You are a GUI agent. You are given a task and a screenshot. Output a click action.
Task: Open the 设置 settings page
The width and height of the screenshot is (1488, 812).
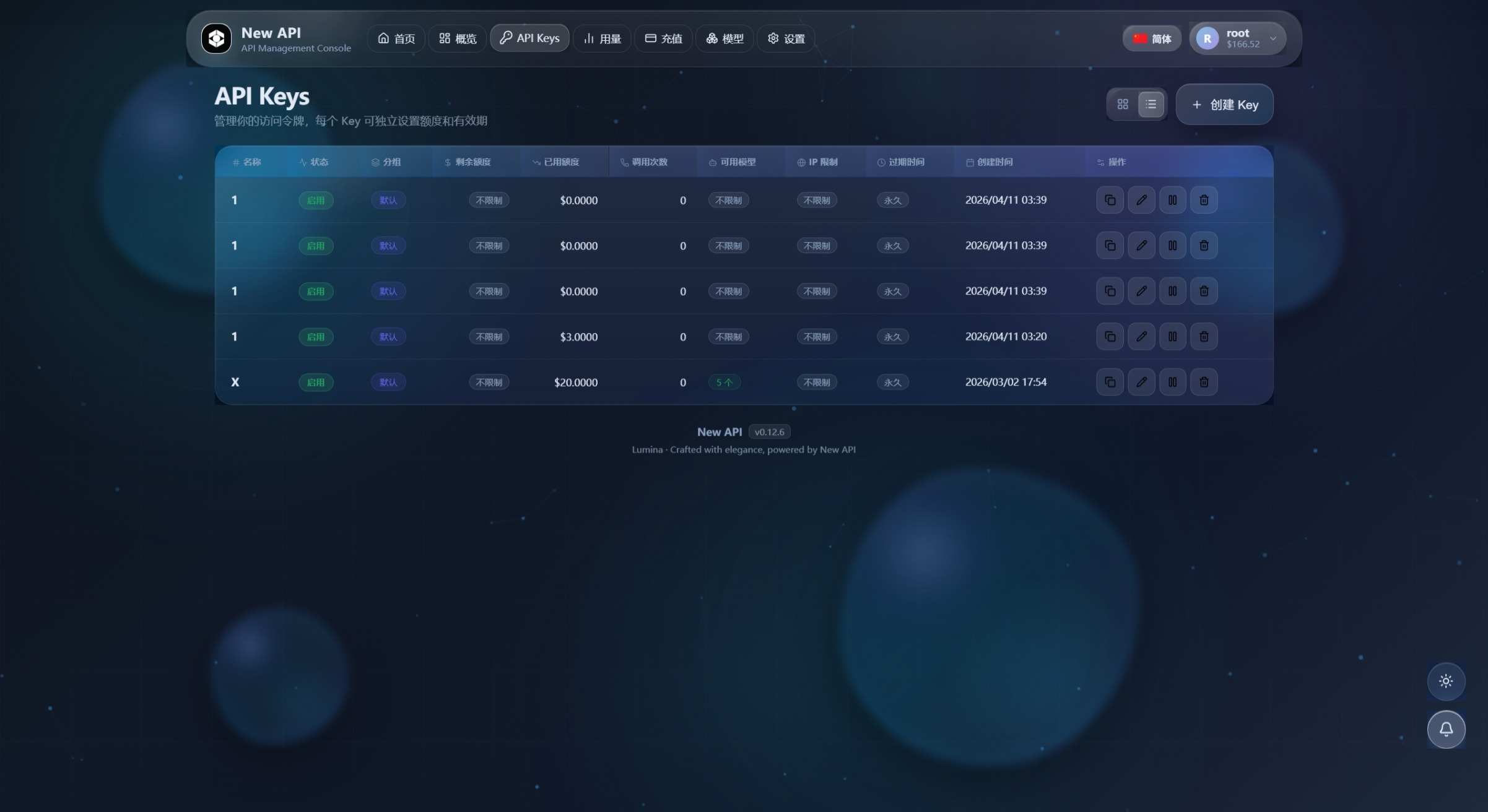click(x=786, y=38)
